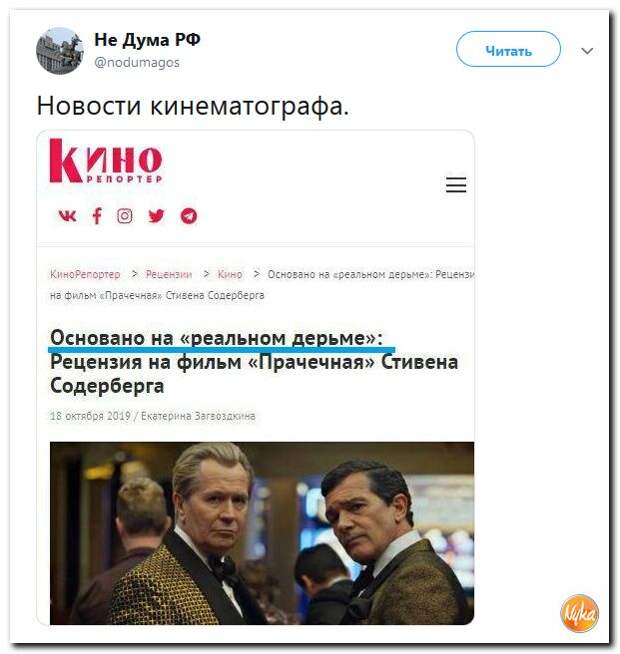The image size is (620, 654).
Task: Open the Instagram social icon
Action: tap(124, 216)
